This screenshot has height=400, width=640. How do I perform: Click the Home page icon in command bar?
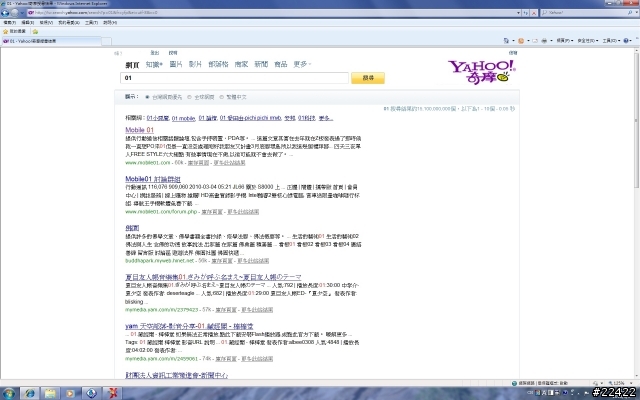click(506, 41)
